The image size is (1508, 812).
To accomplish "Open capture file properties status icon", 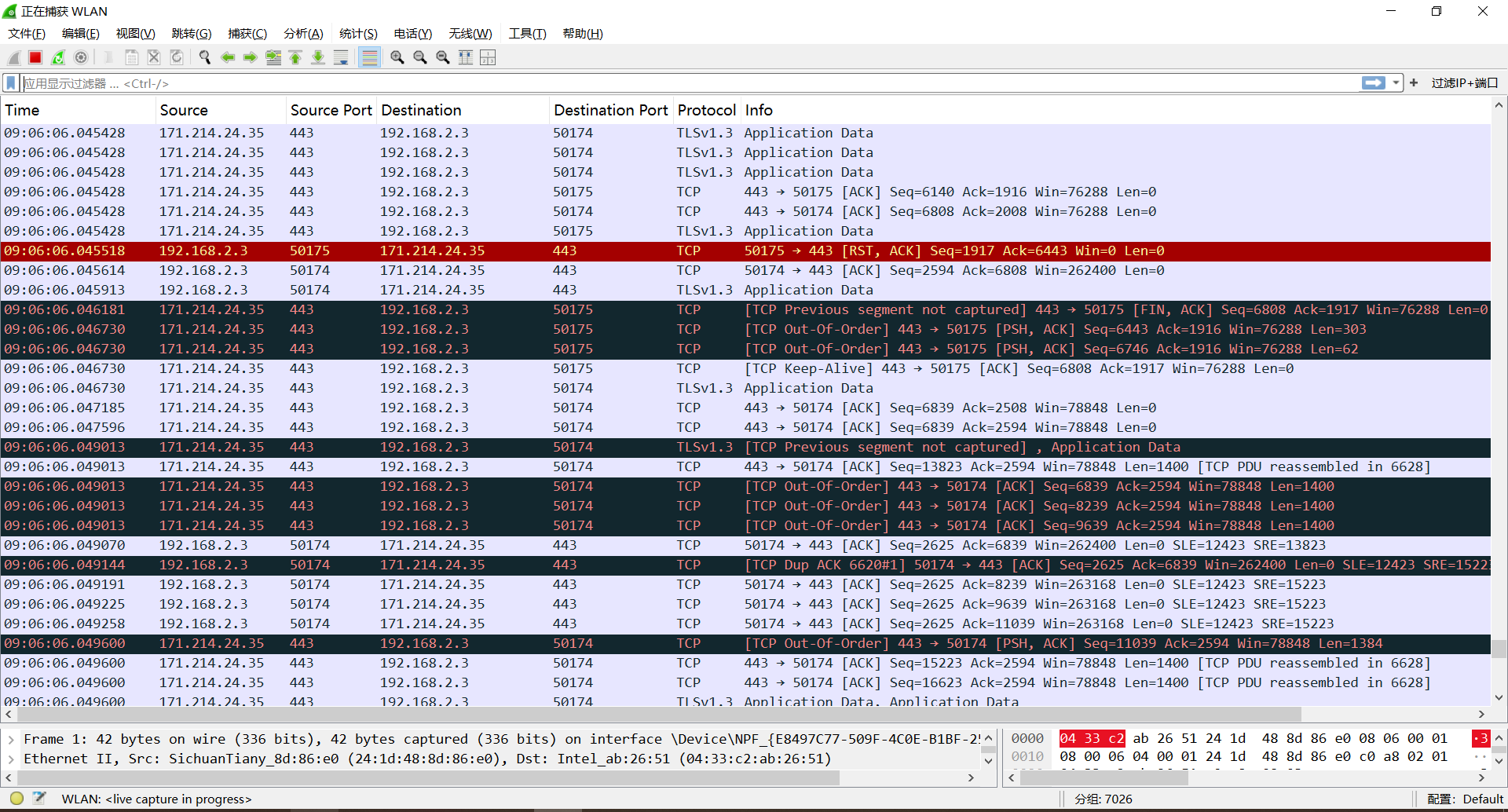I will [39, 799].
